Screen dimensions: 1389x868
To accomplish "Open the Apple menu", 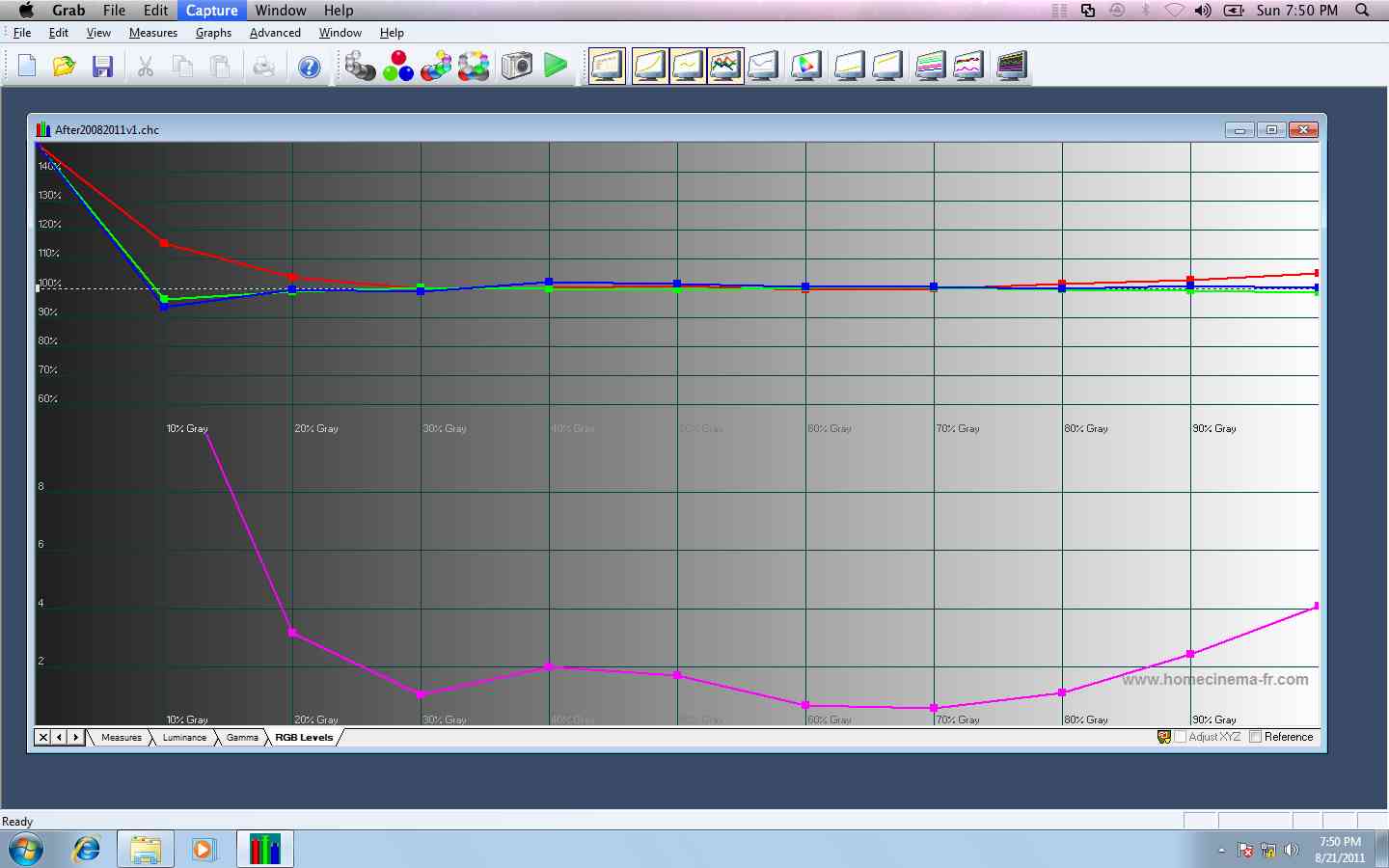I will point(26,11).
